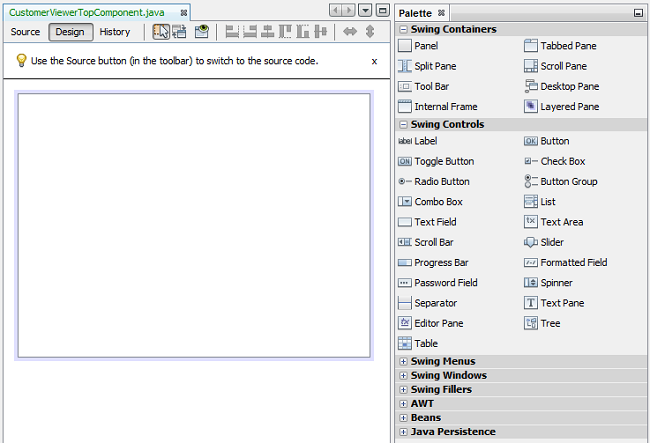Activate Connection Mode tool in toolbar

[x=179, y=32]
